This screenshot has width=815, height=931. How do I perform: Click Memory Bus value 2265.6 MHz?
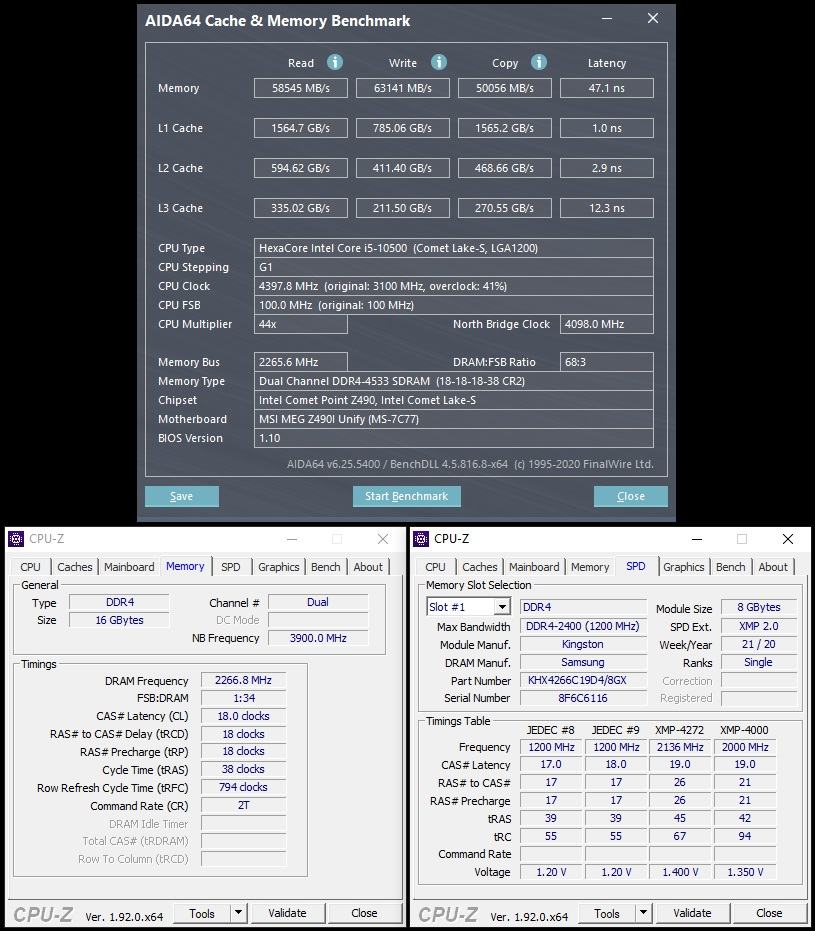(x=301, y=362)
